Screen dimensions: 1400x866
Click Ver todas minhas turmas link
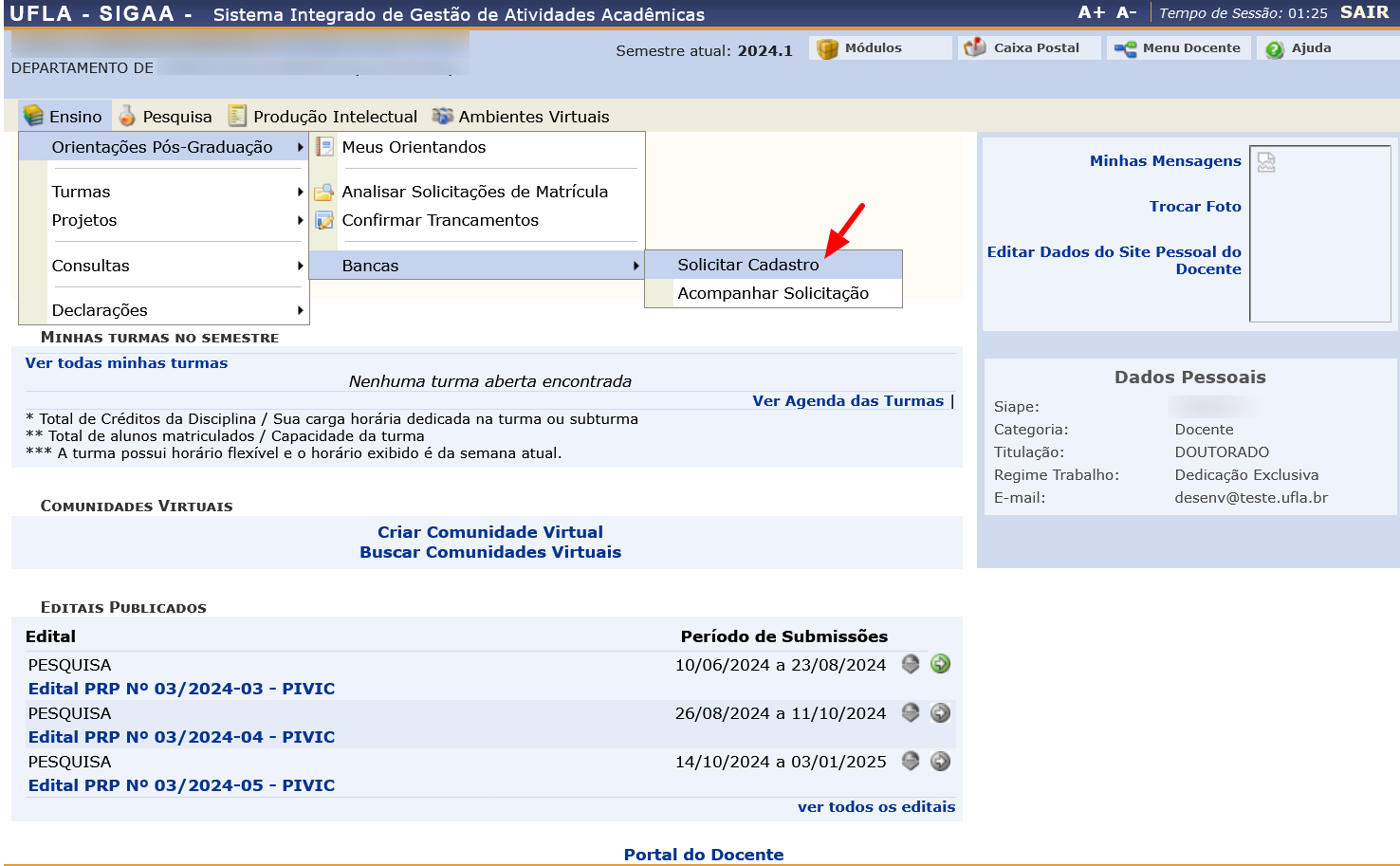tap(126, 363)
